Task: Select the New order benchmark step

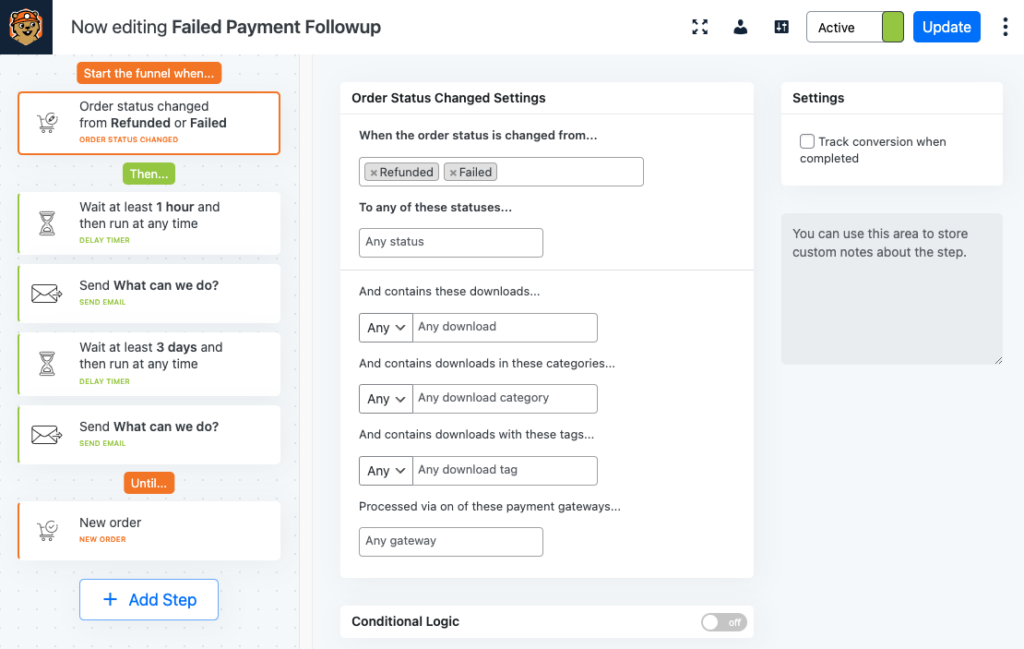Action: point(149,530)
